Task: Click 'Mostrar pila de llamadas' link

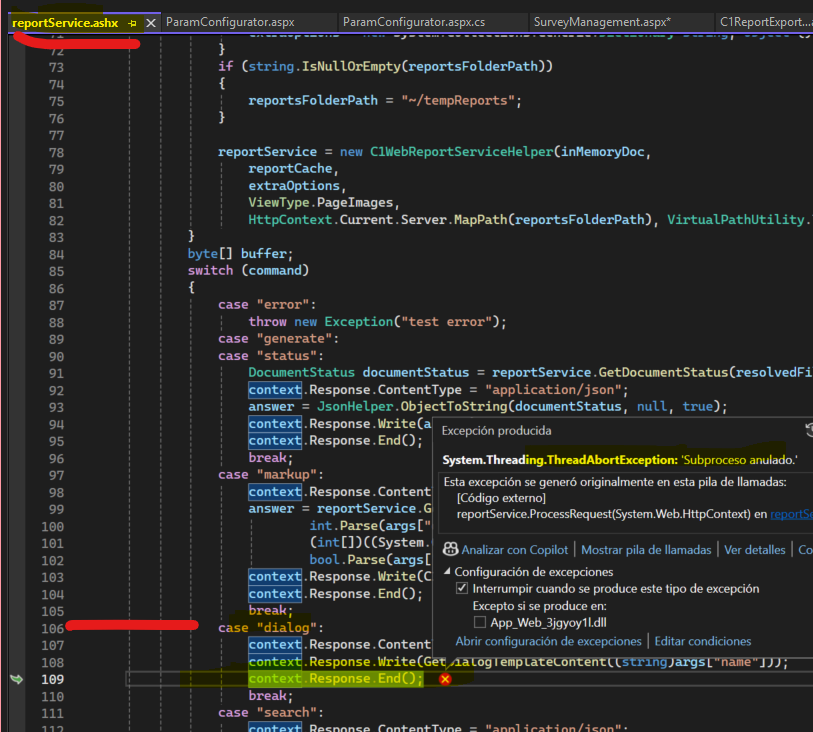Action: (x=646, y=549)
